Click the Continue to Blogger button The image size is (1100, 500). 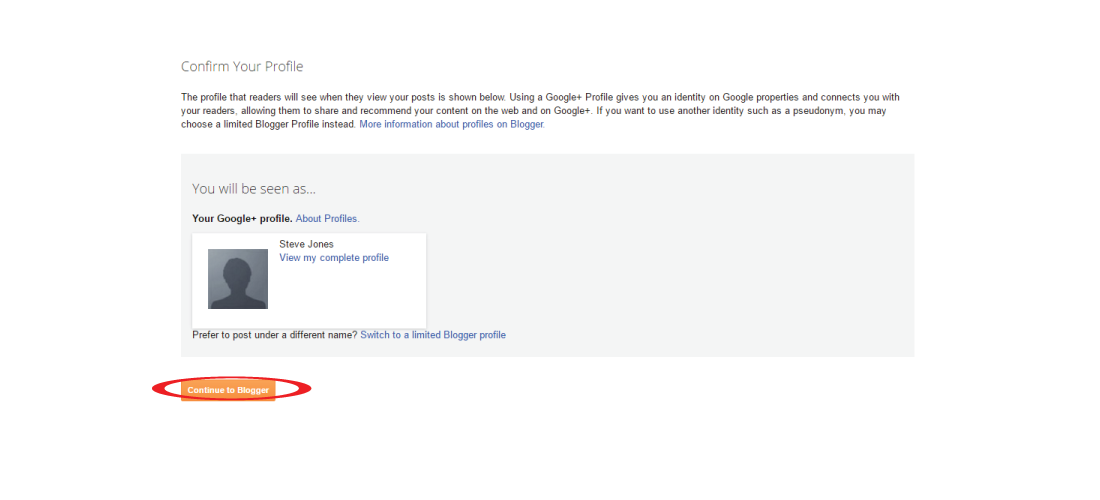click(x=228, y=390)
